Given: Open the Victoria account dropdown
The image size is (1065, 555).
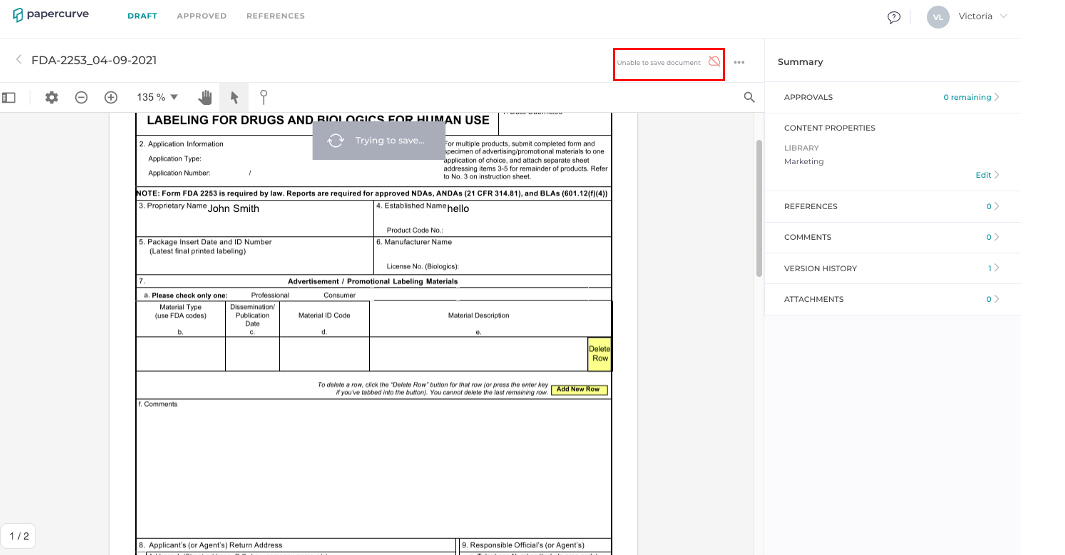Looking at the screenshot, I should click(x=983, y=16).
